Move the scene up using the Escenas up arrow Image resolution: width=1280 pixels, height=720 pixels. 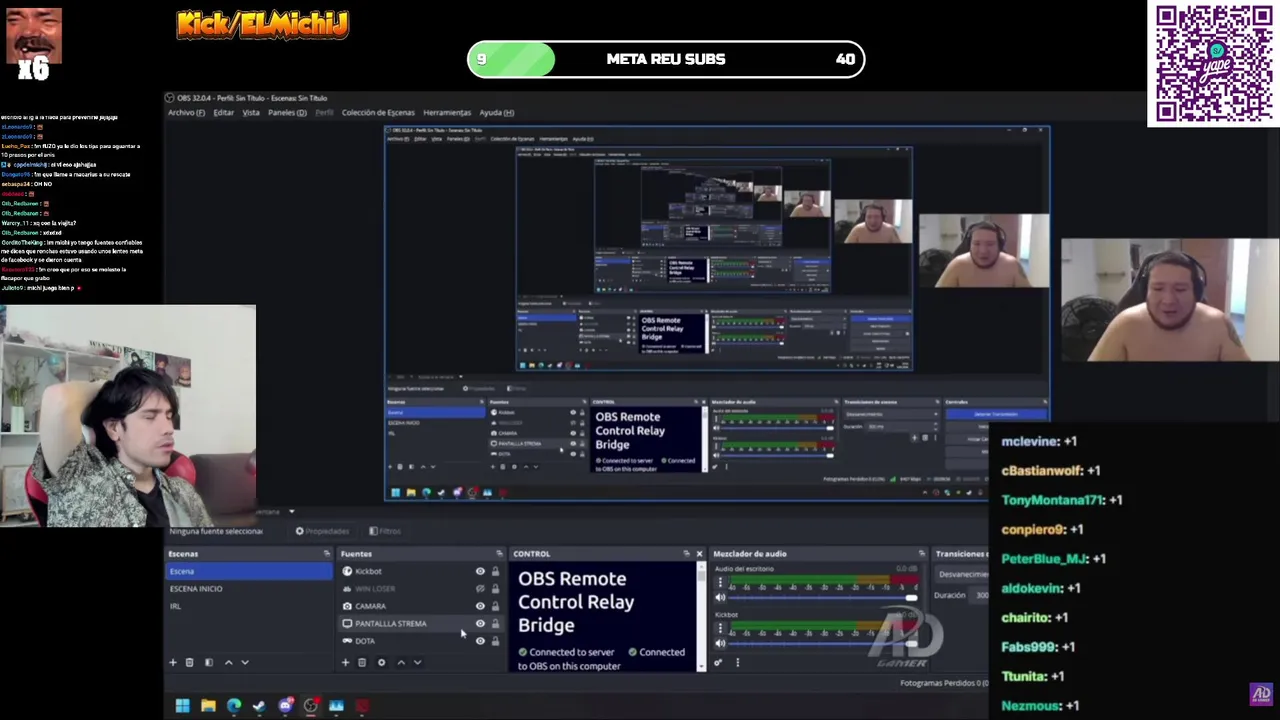(228, 662)
